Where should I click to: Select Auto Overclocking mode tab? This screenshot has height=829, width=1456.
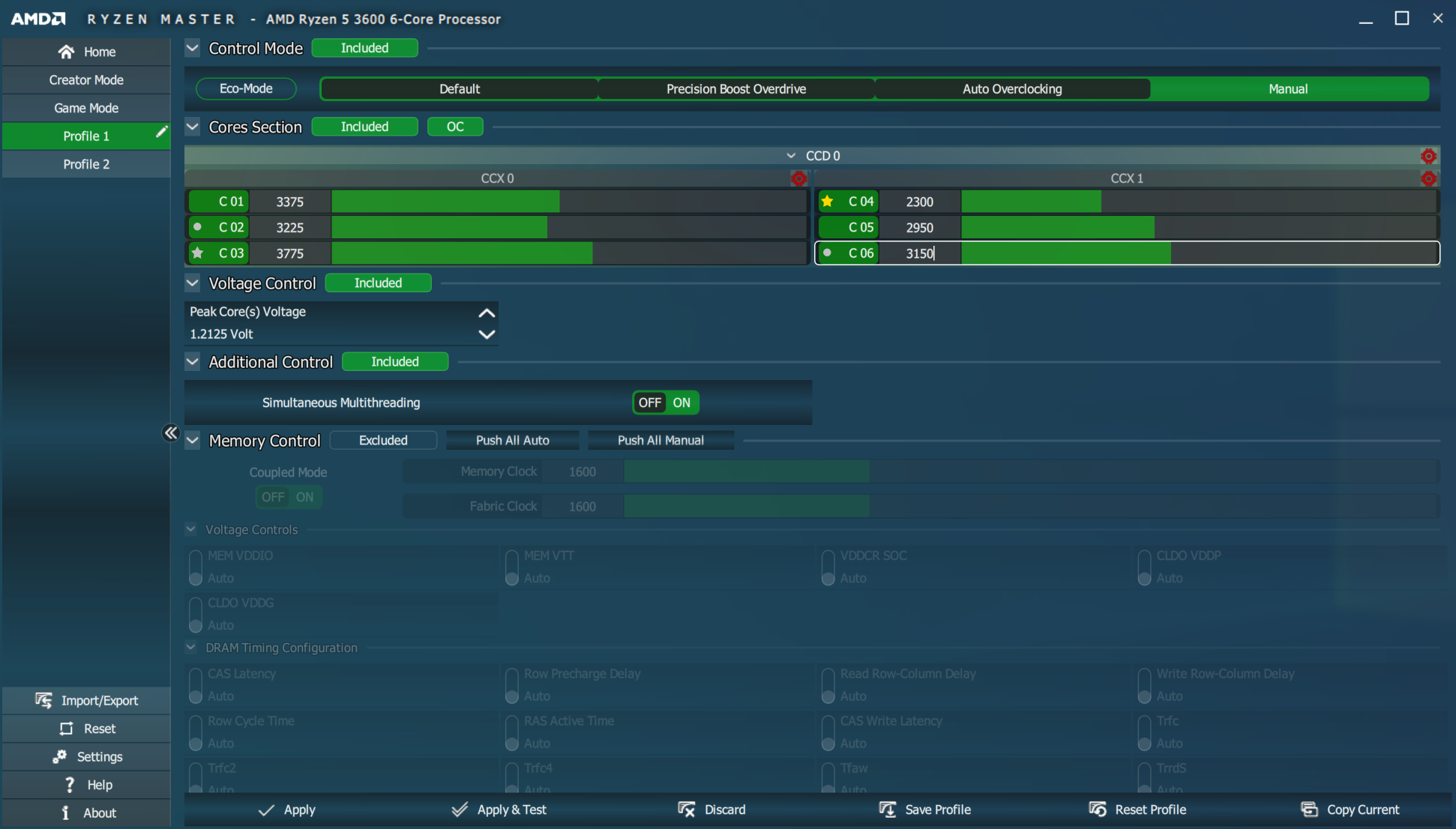pos(1012,88)
